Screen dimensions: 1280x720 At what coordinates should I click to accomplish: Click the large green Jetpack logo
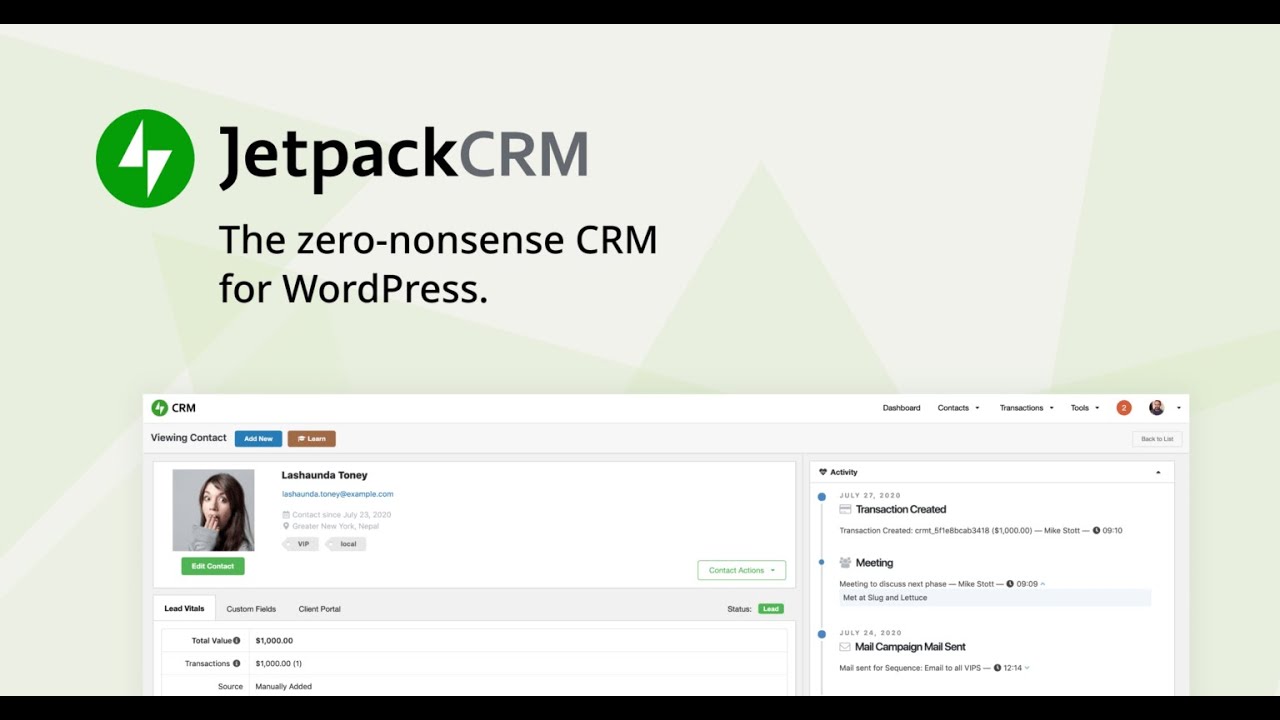coord(145,159)
